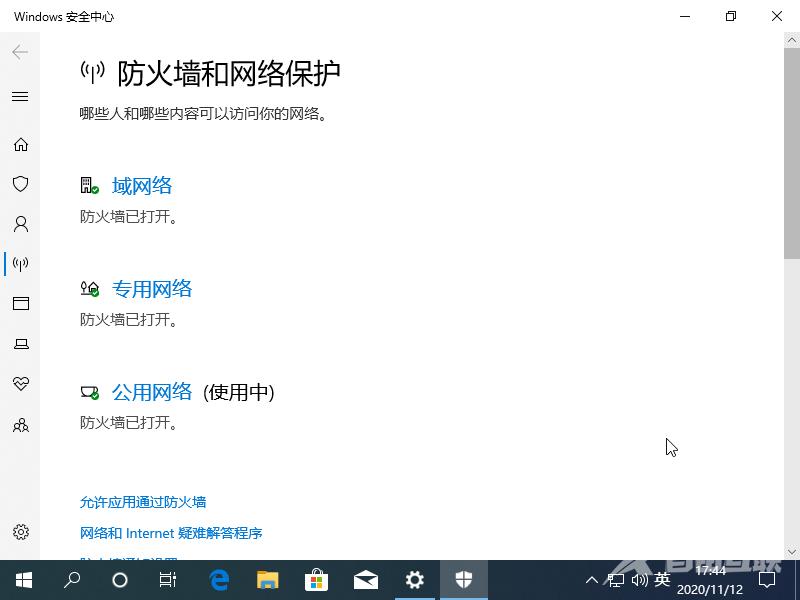The width and height of the screenshot is (800, 600).
Task: Open the taskbar clock 2020/11/12
Action: 710,581
